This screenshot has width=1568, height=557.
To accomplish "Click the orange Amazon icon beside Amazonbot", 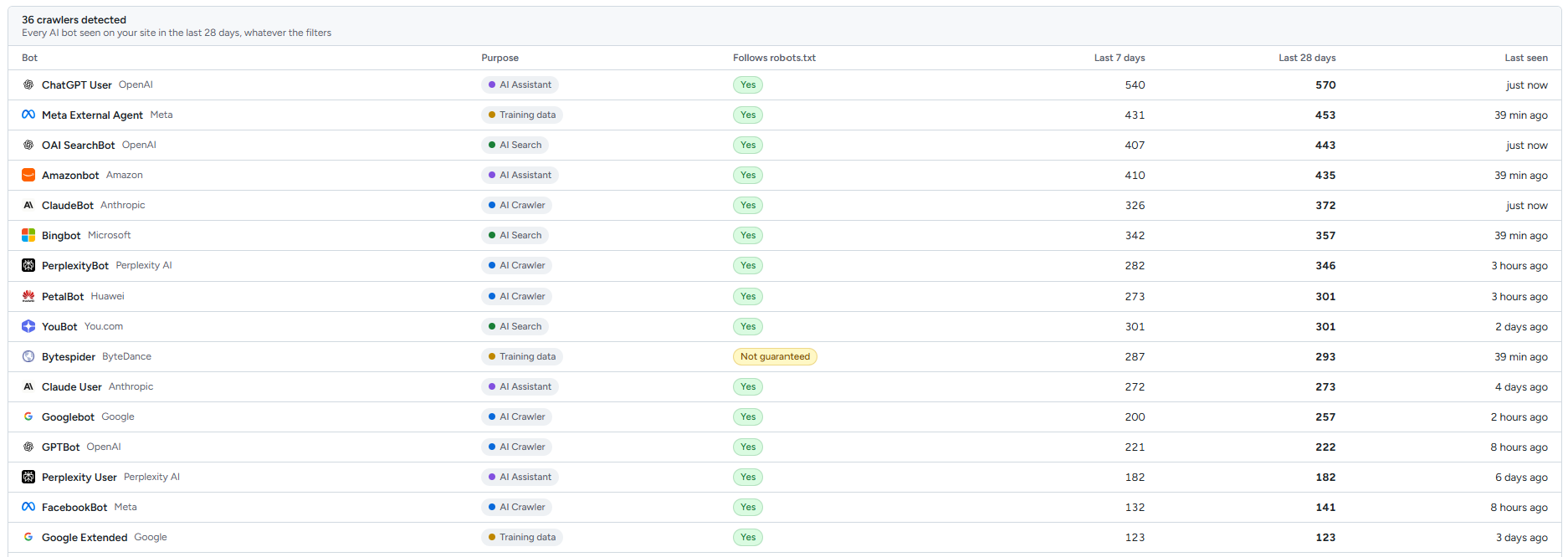I will tap(28, 175).
